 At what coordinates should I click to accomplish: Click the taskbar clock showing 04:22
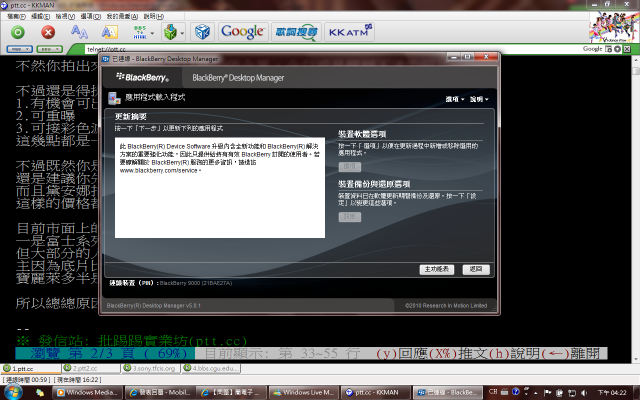[x=612, y=393]
